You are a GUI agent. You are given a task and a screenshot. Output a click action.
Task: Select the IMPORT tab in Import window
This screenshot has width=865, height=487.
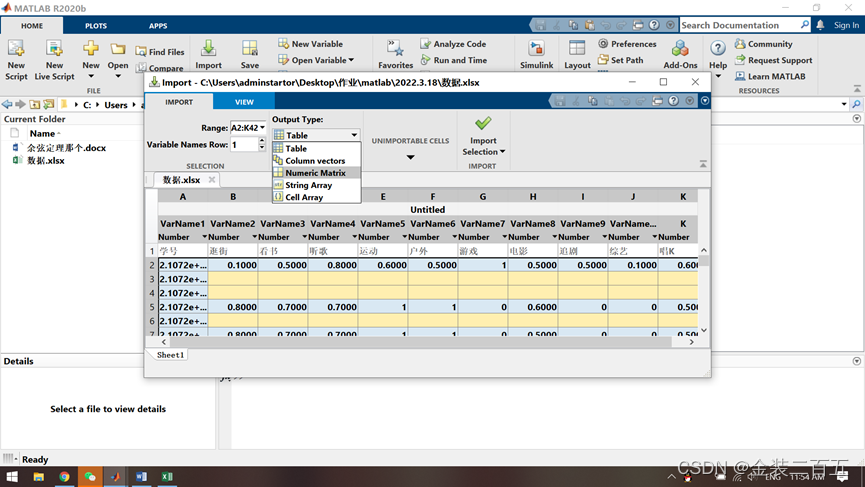179,102
